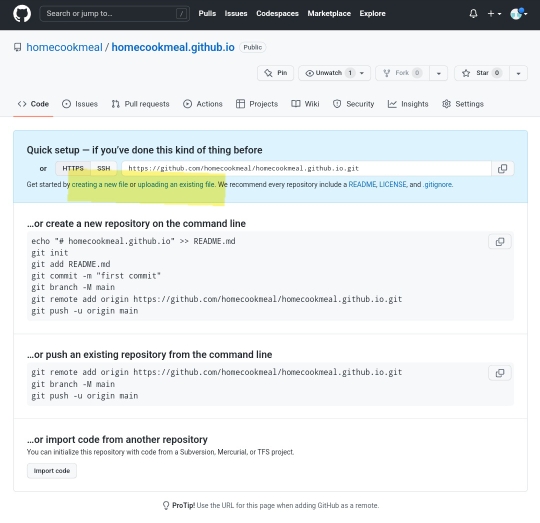Open Marketplace in top navigation
Image resolution: width=540 pixels, height=523 pixels.
point(329,13)
